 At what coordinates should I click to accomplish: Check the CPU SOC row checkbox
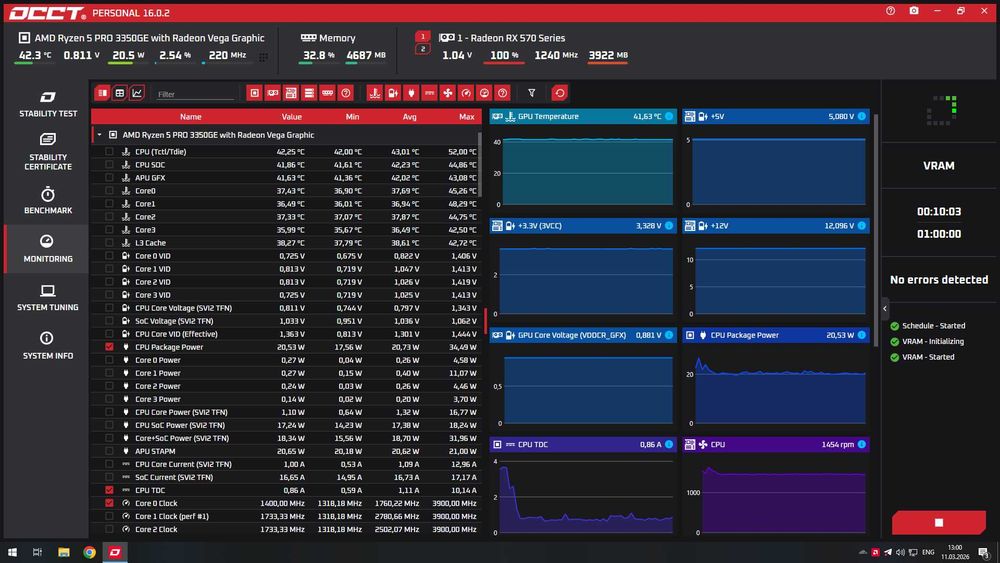click(109, 165)
